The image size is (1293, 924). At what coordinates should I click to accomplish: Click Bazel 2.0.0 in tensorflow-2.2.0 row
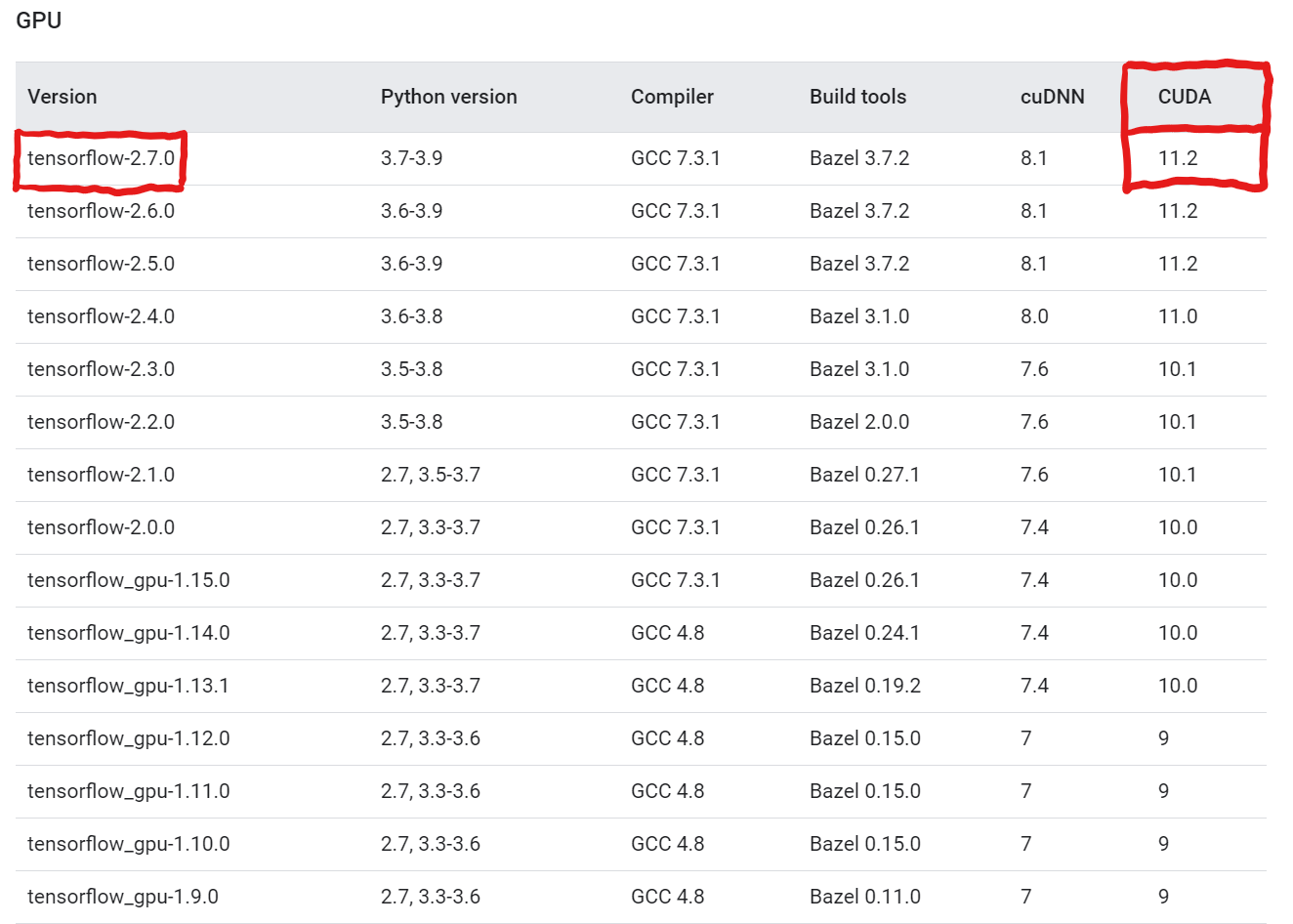click(x=859, y=422)
